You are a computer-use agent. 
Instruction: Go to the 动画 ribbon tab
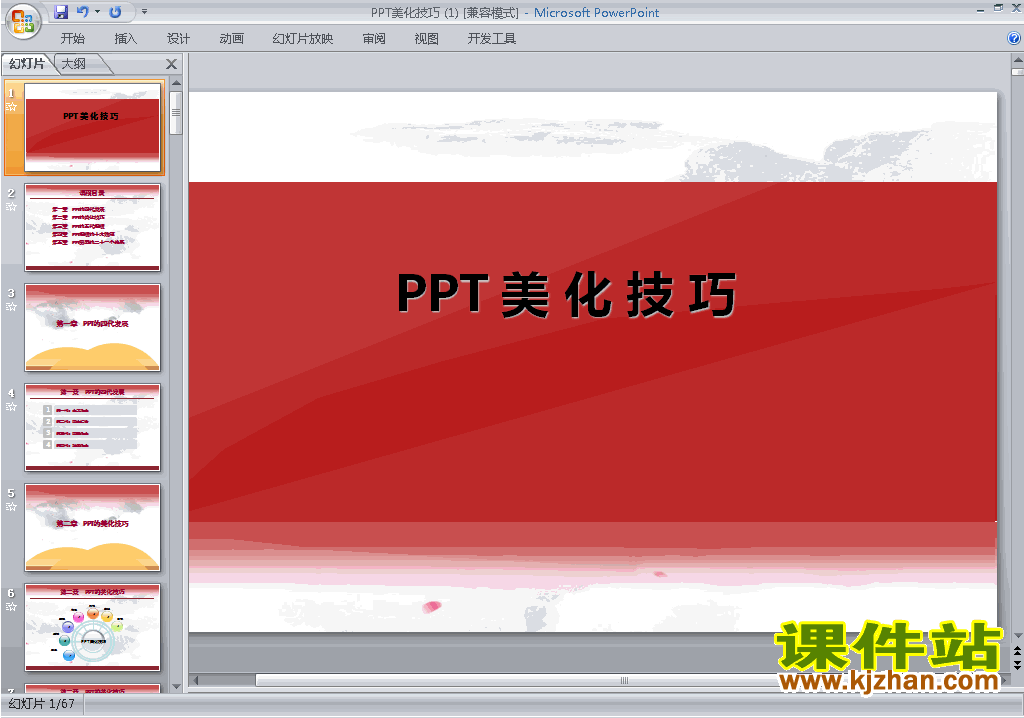[232, 39]
